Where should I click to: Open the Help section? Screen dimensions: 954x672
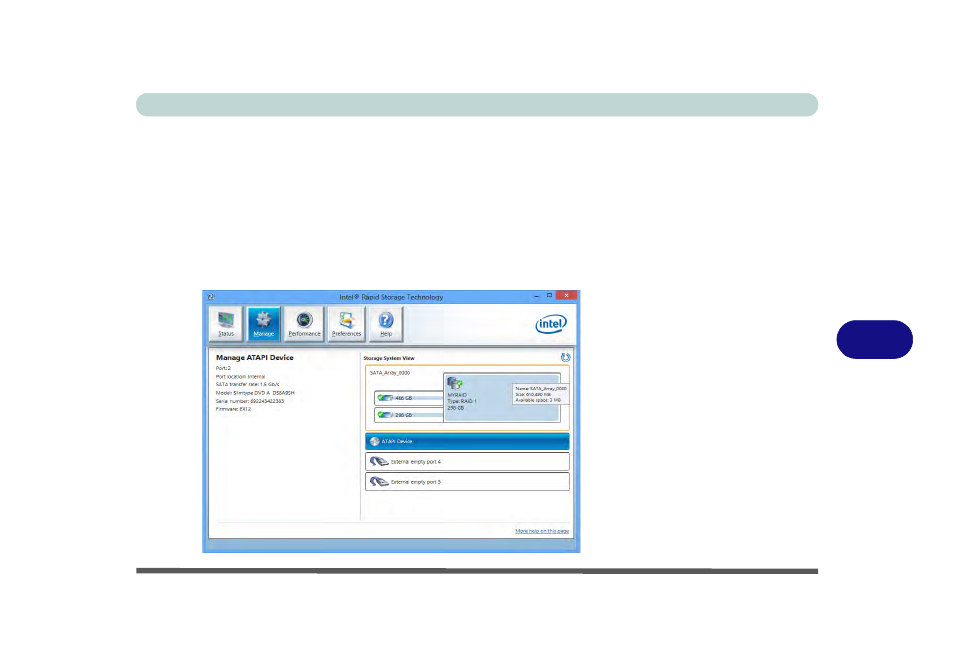point(386,324)
